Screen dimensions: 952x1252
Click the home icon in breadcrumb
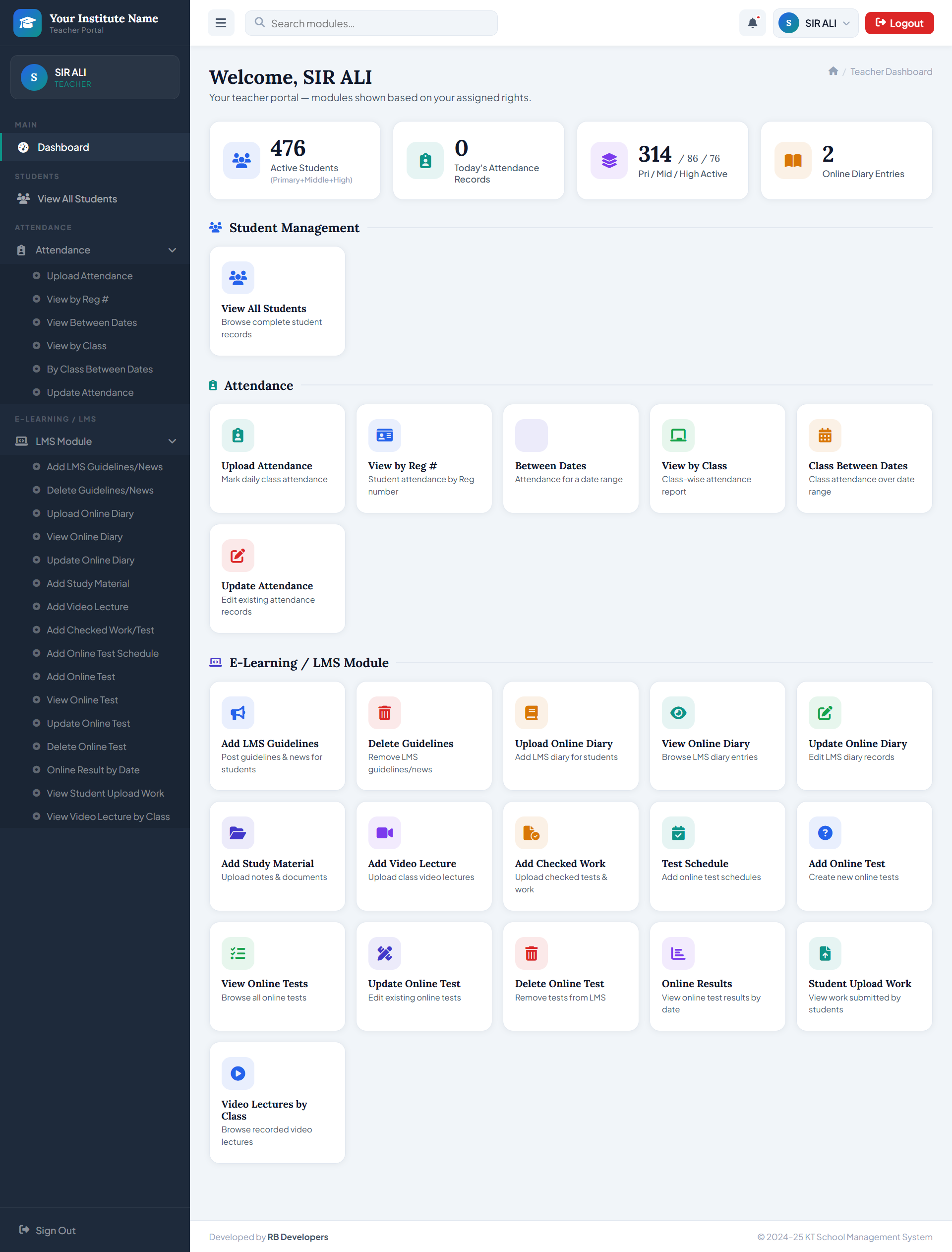pos(833,71)
